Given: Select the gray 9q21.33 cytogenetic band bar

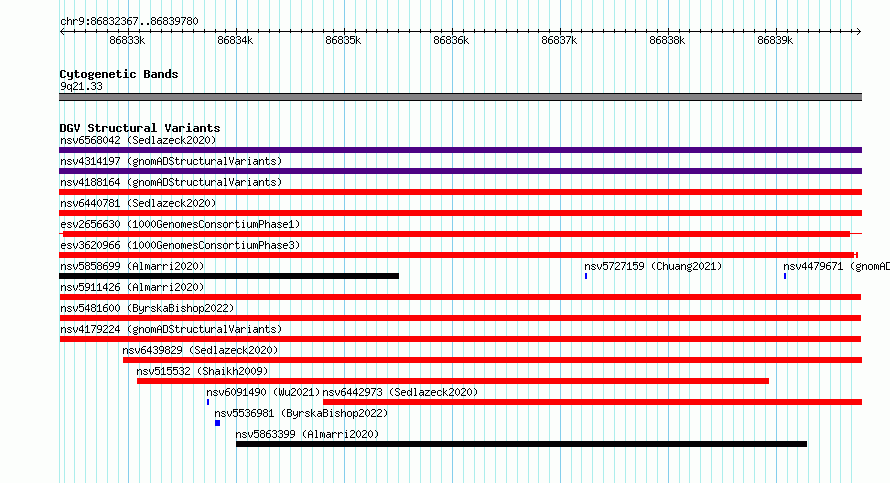Looking at the screenshot, I should (x=460, y=97).
